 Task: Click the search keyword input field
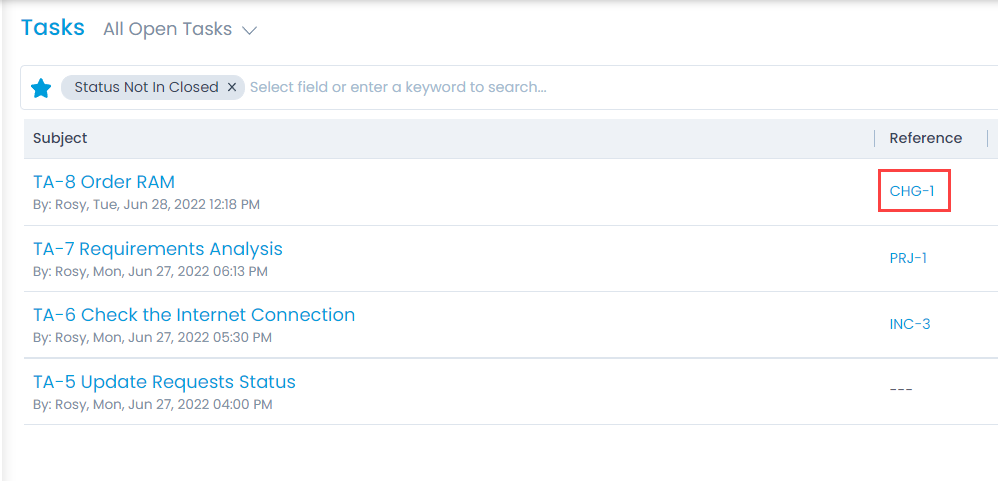(x=500, y=87)
